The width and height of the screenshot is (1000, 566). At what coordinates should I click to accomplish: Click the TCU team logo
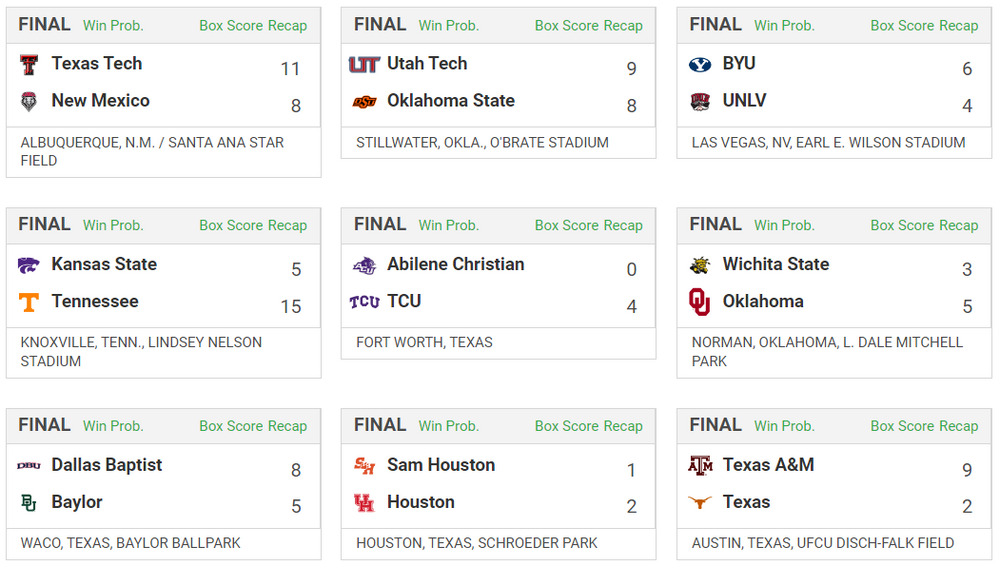(364, 302)
